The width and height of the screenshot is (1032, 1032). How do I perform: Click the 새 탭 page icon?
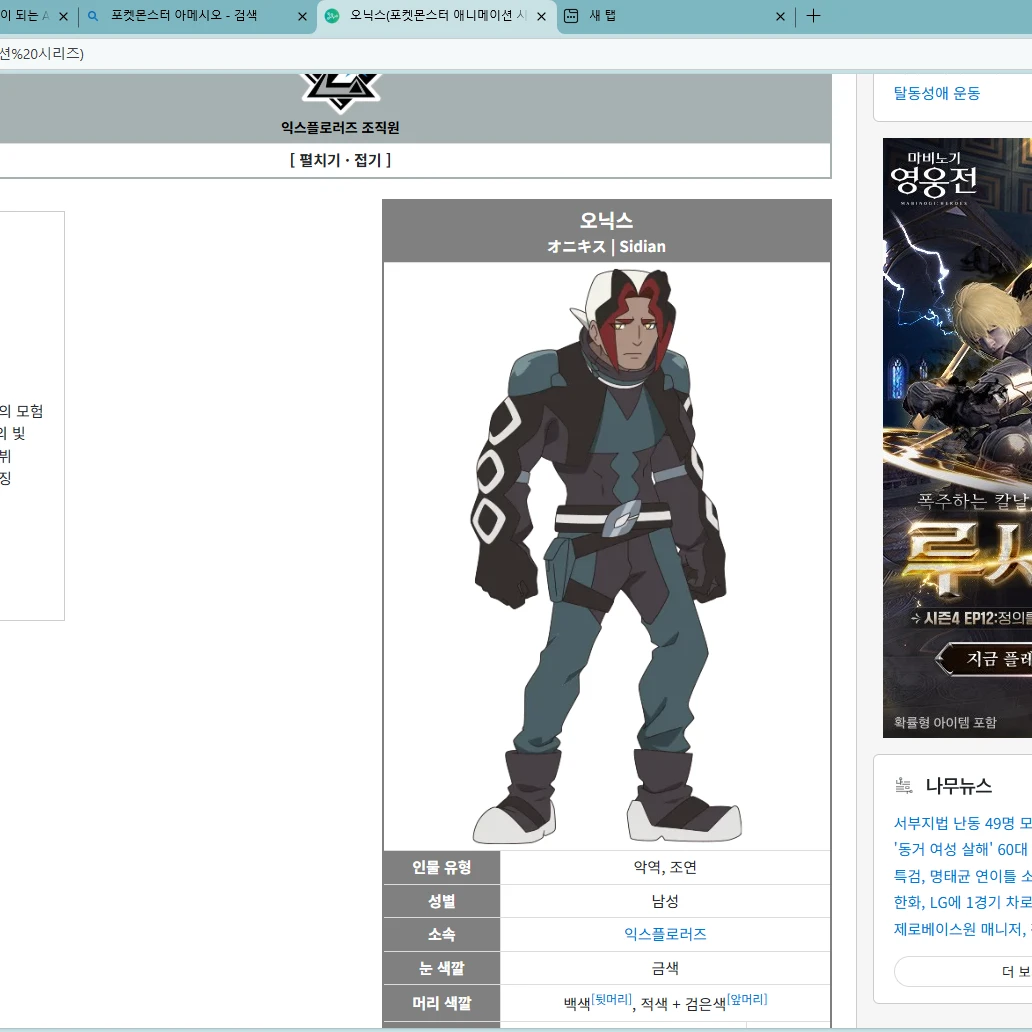tap(571, 16)
